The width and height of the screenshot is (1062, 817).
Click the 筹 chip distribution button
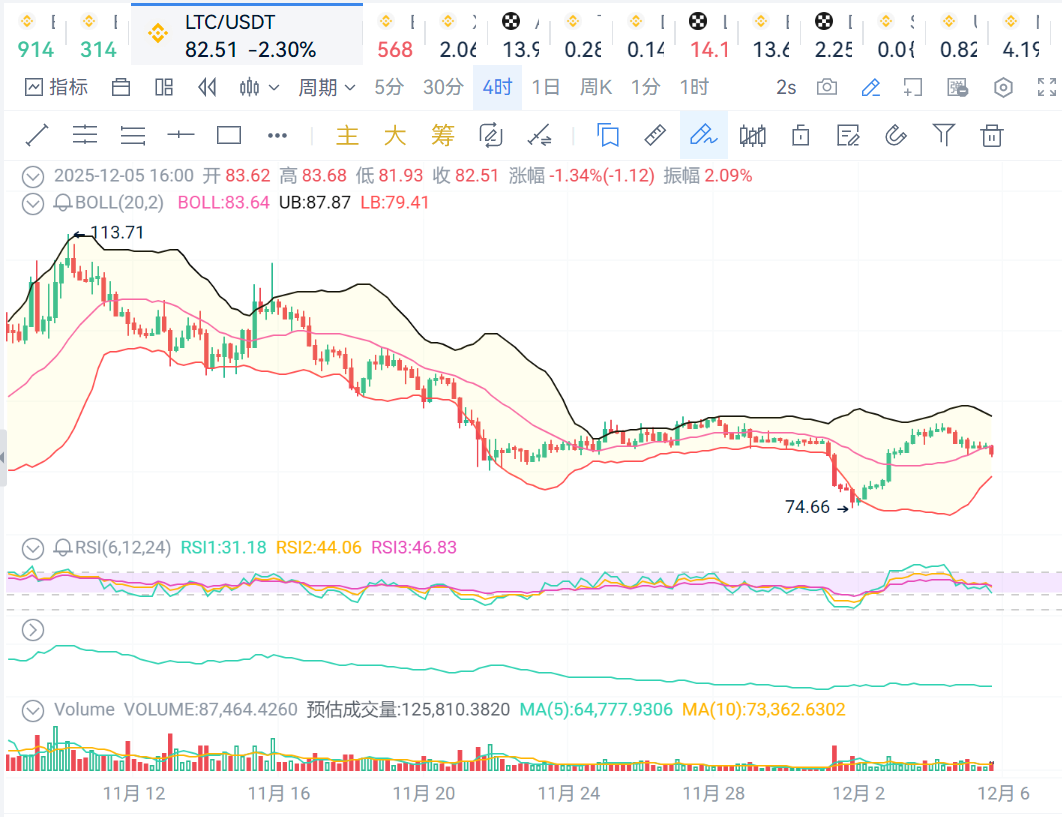(443, 135)
